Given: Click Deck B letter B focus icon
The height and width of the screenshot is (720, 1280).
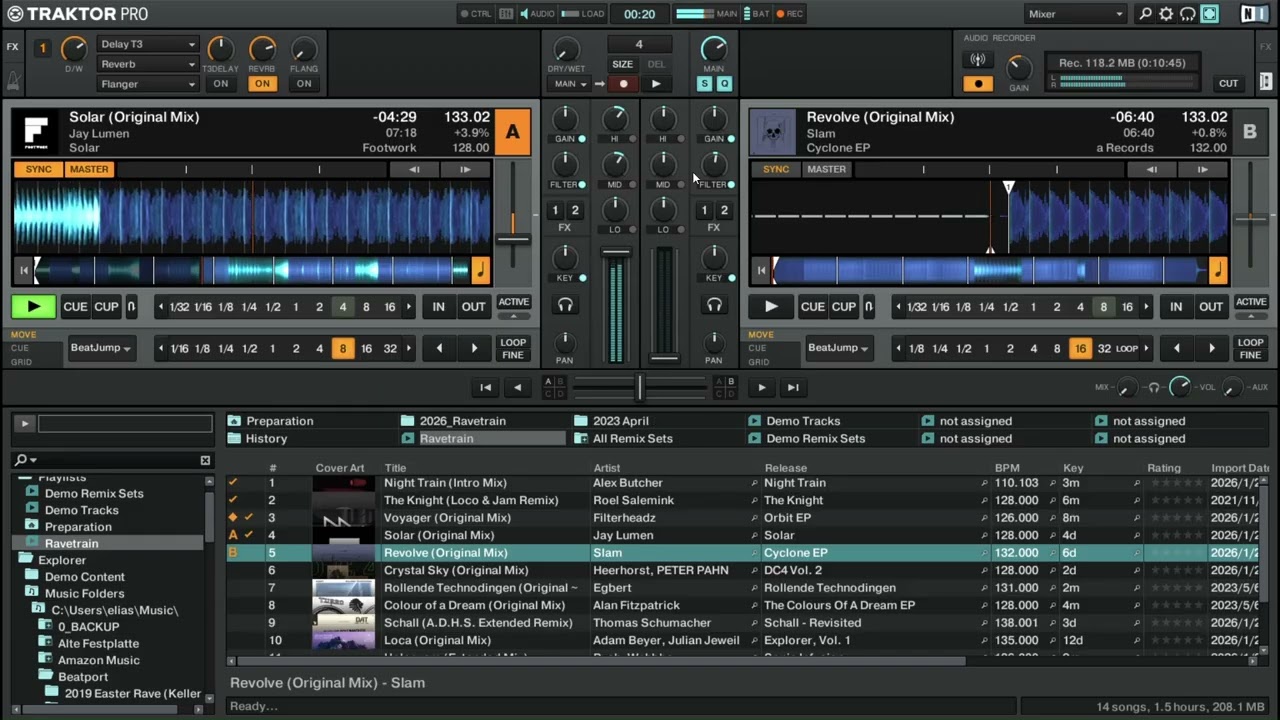Looking at the screenshot, I should 1250,132.
